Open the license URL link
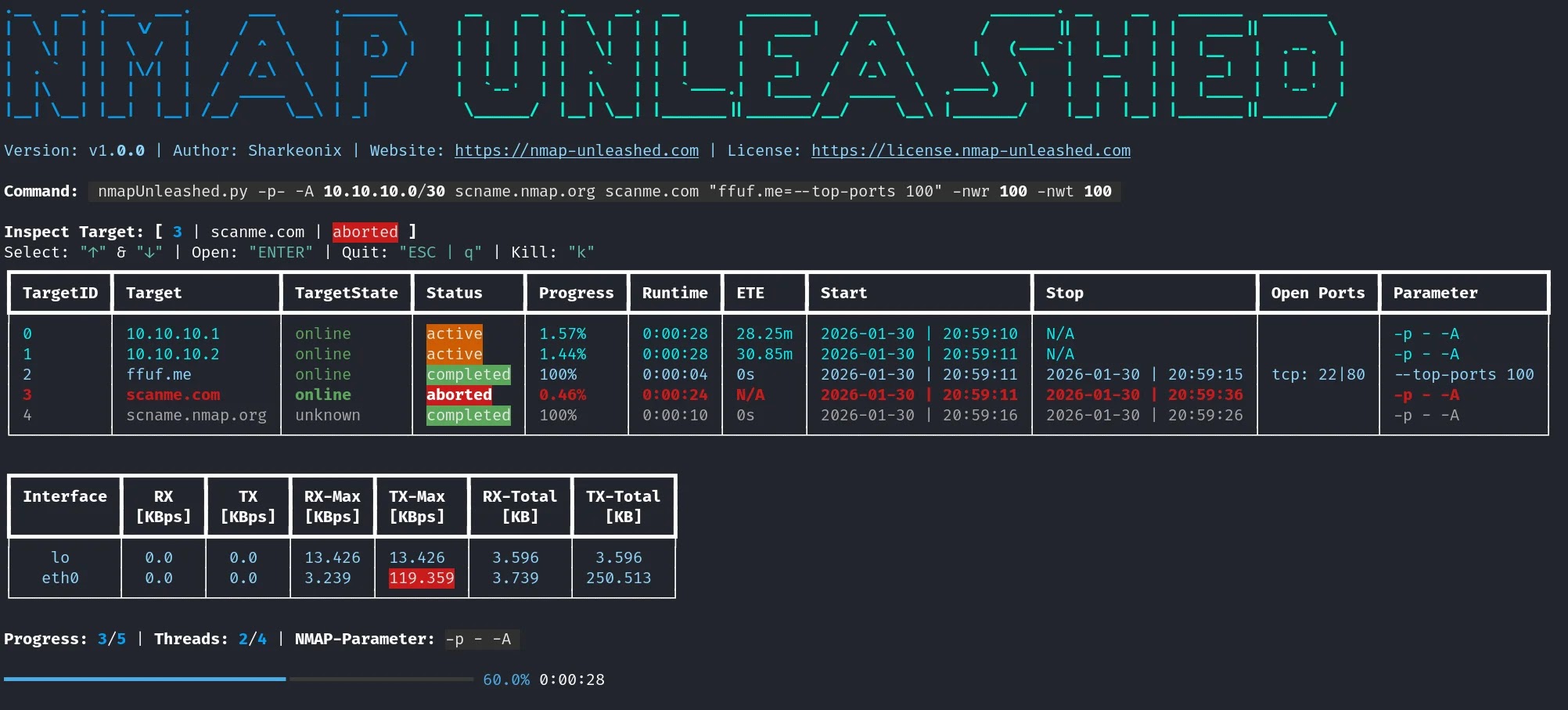Viewport: 1568px width, 710px height. tap(970, 150)
